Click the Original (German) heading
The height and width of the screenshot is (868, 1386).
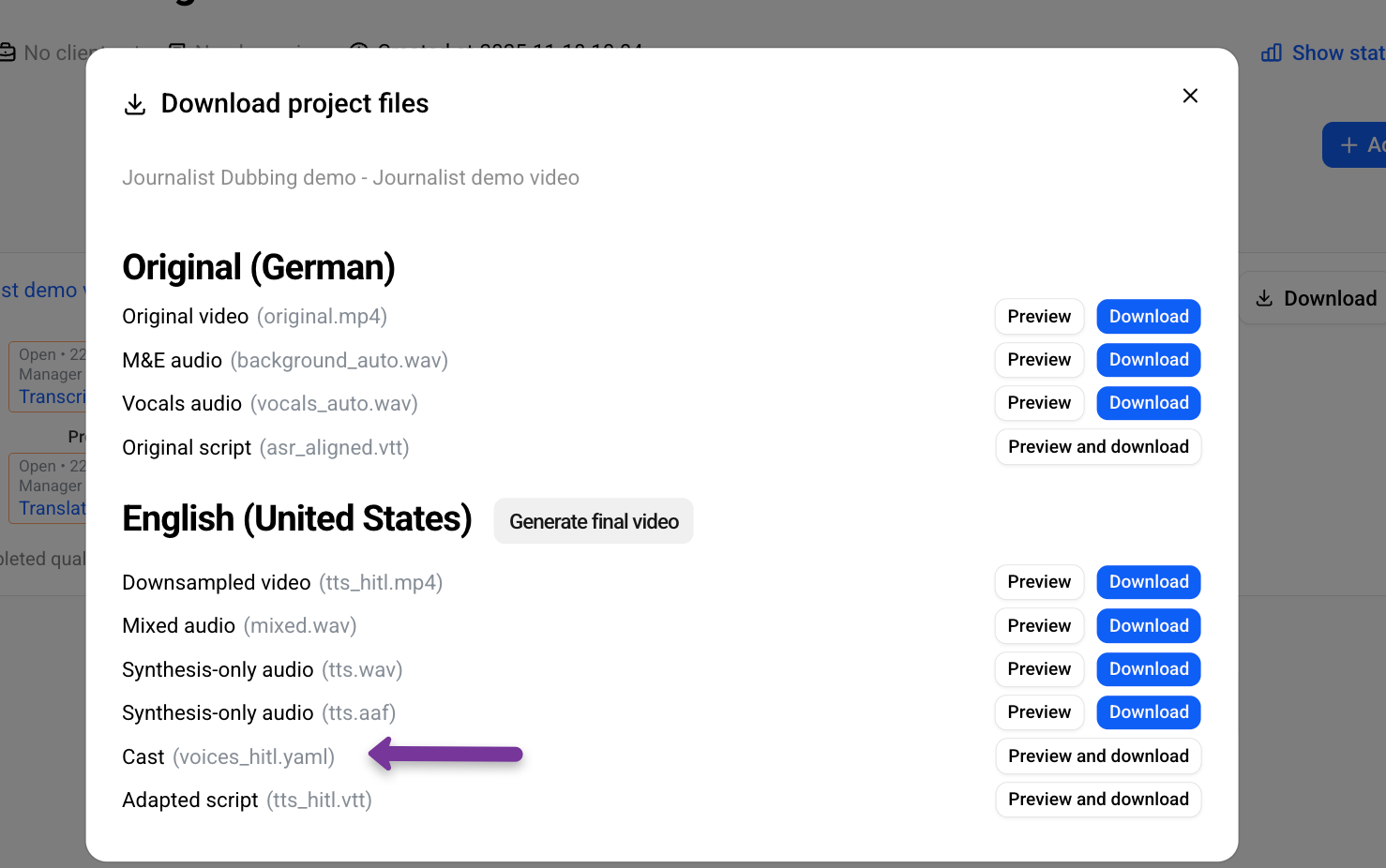(x=258, y=268)
